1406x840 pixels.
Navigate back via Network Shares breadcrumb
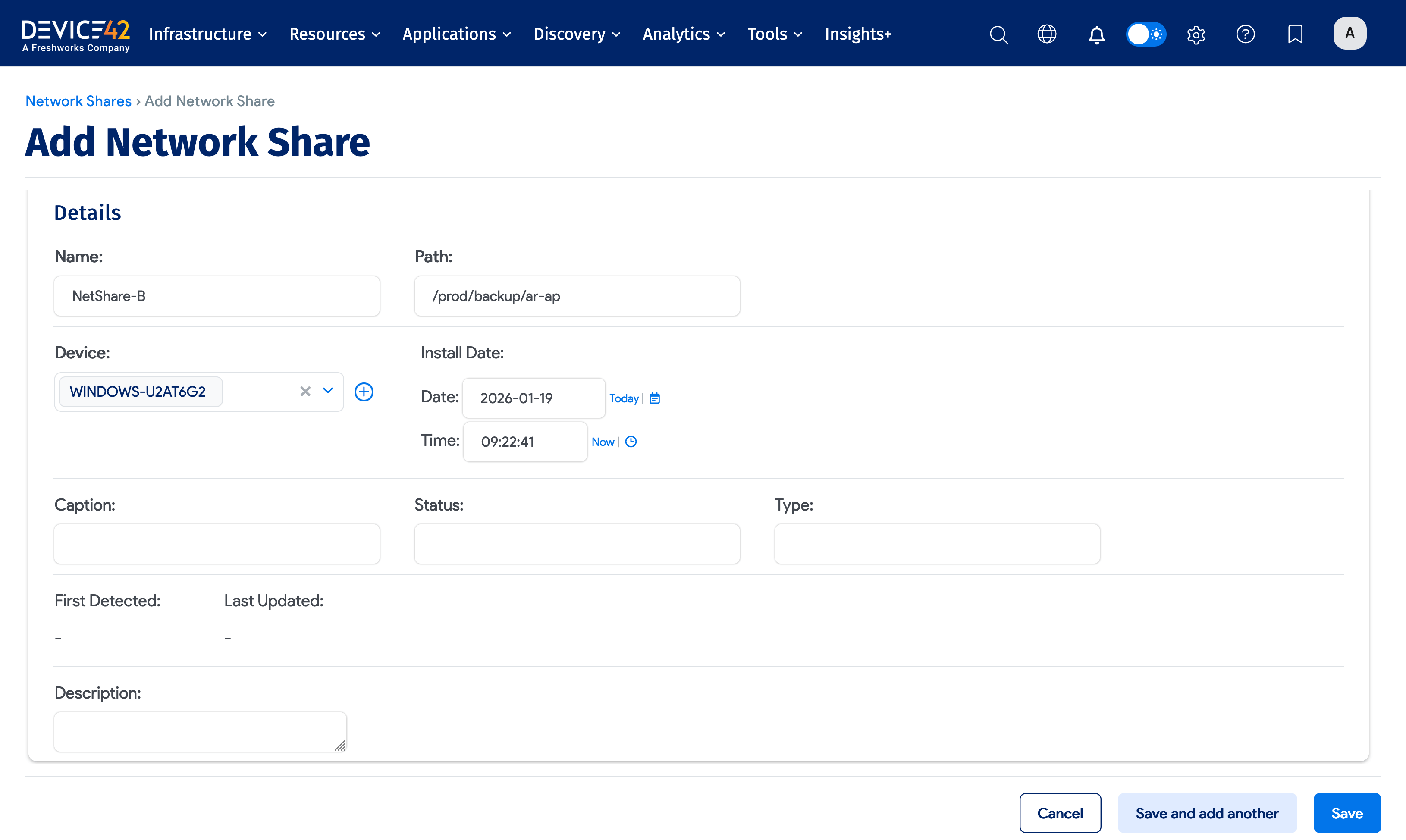pos(78,101)
